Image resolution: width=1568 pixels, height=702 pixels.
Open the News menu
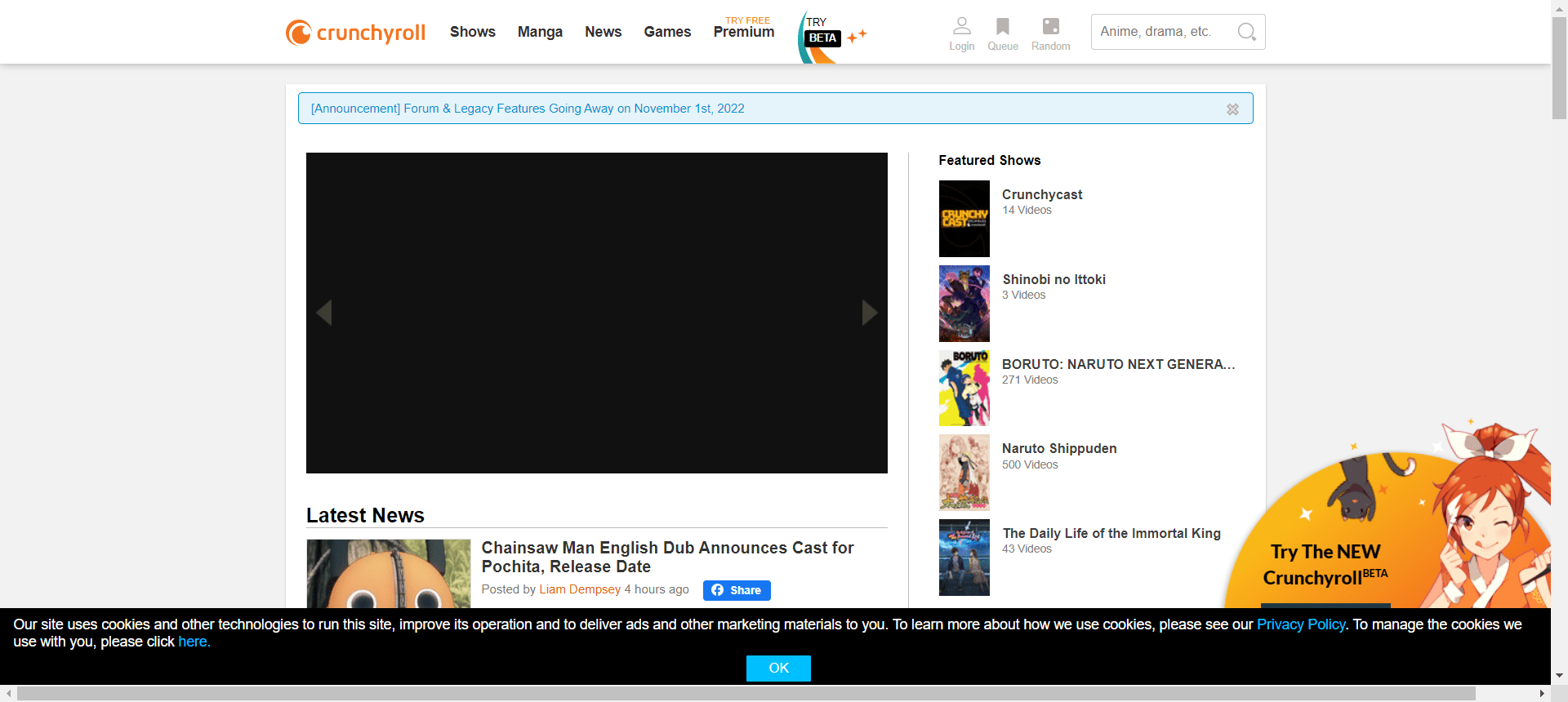coord(604,32)
